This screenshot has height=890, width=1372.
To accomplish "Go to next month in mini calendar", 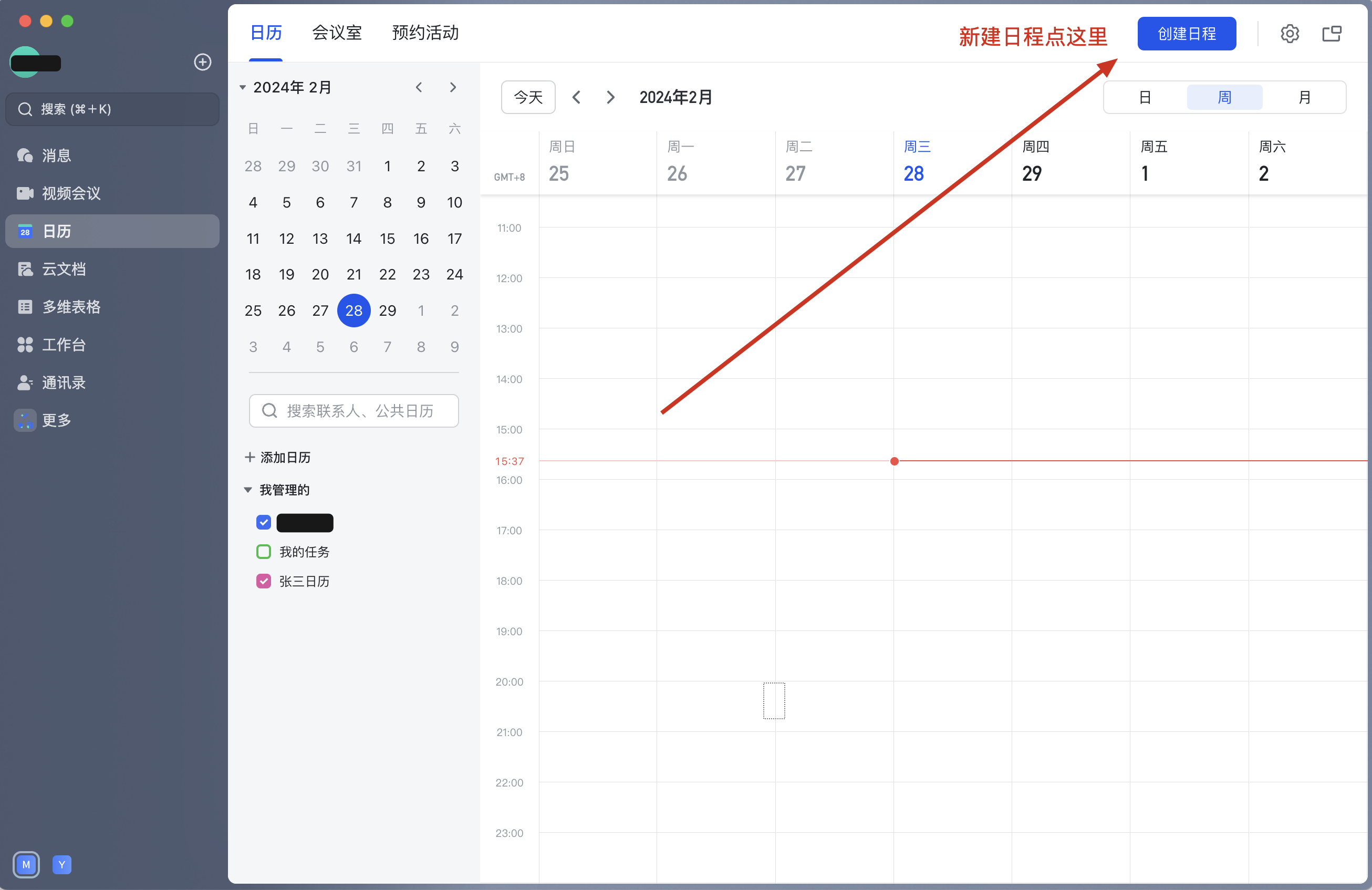I will (453, 88).
